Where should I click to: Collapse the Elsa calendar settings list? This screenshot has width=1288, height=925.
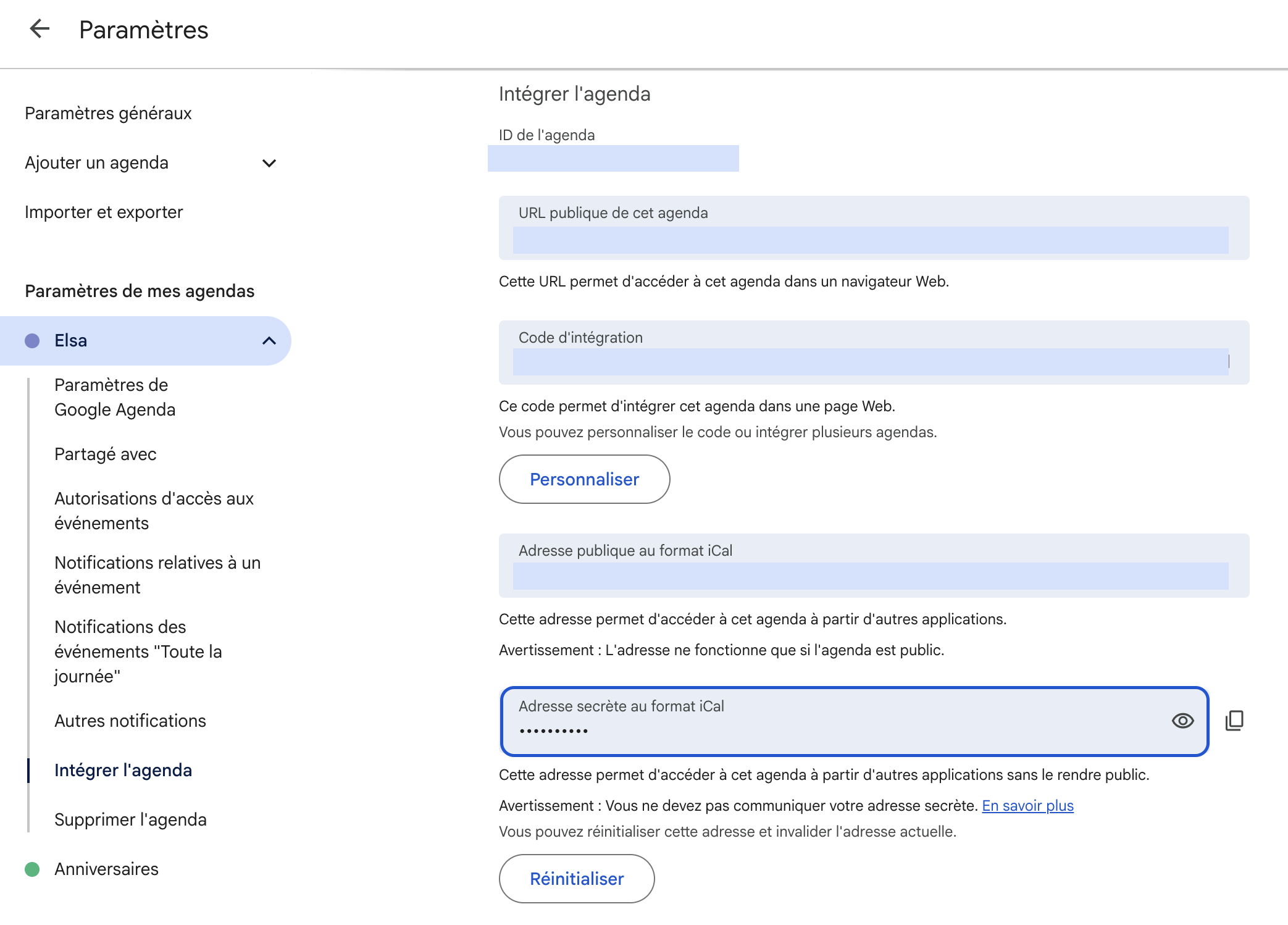[269, 341]
